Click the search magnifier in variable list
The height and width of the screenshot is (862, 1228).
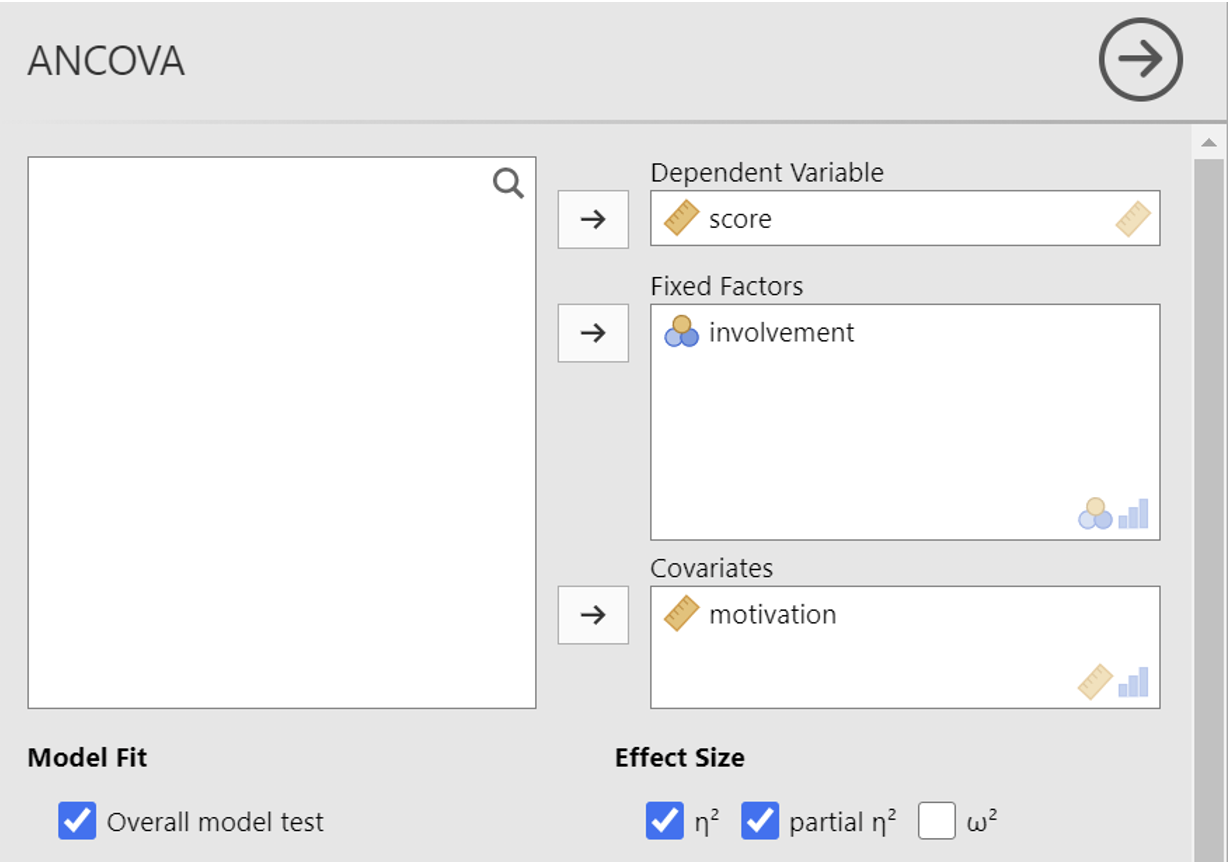pos(508,183)
